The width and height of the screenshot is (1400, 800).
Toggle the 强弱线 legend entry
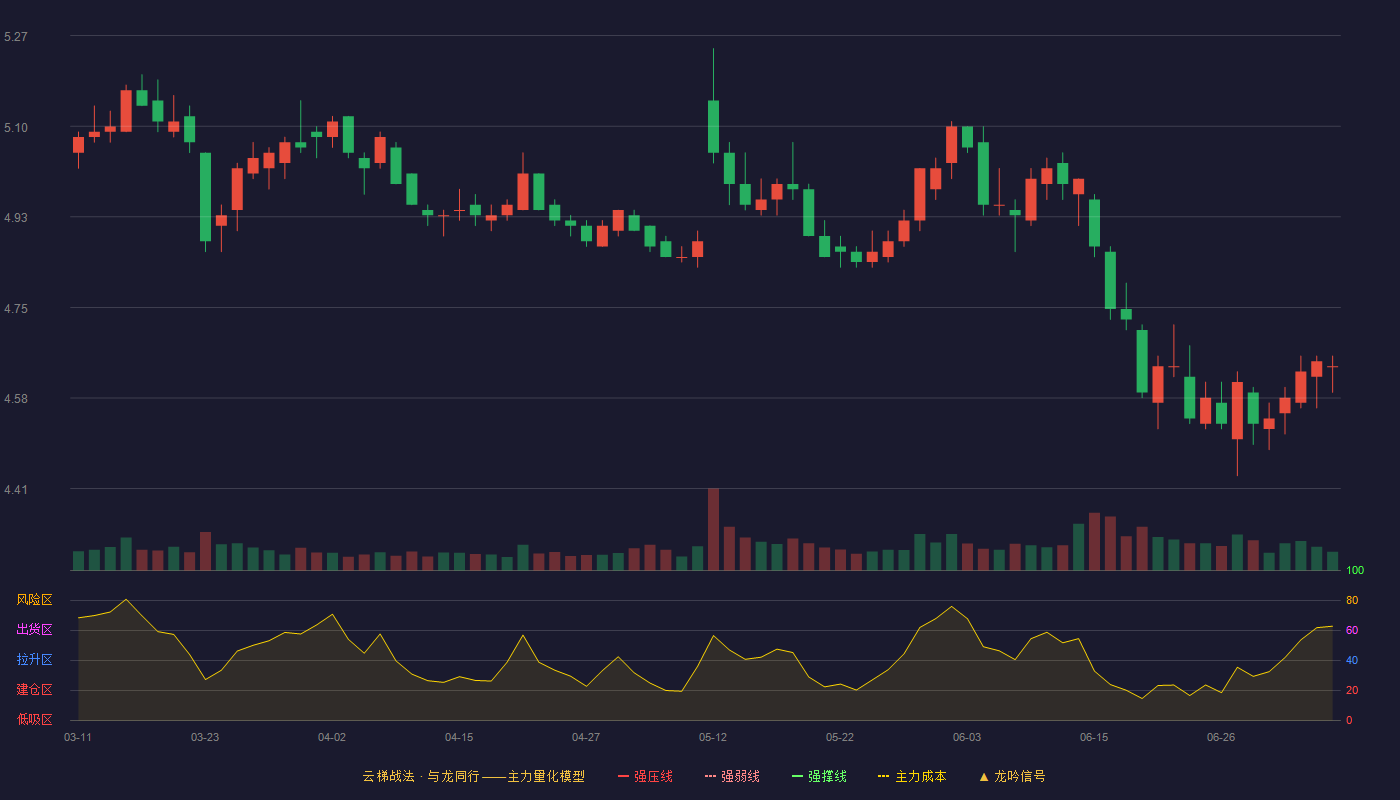click(732, 776)
